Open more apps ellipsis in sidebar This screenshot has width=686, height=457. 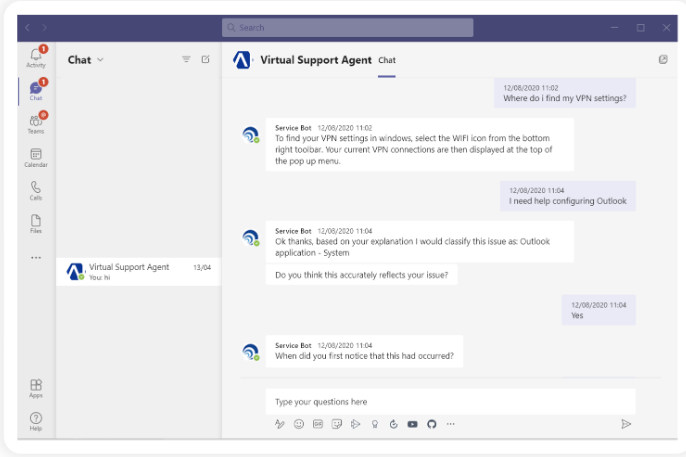pos(36,257)
